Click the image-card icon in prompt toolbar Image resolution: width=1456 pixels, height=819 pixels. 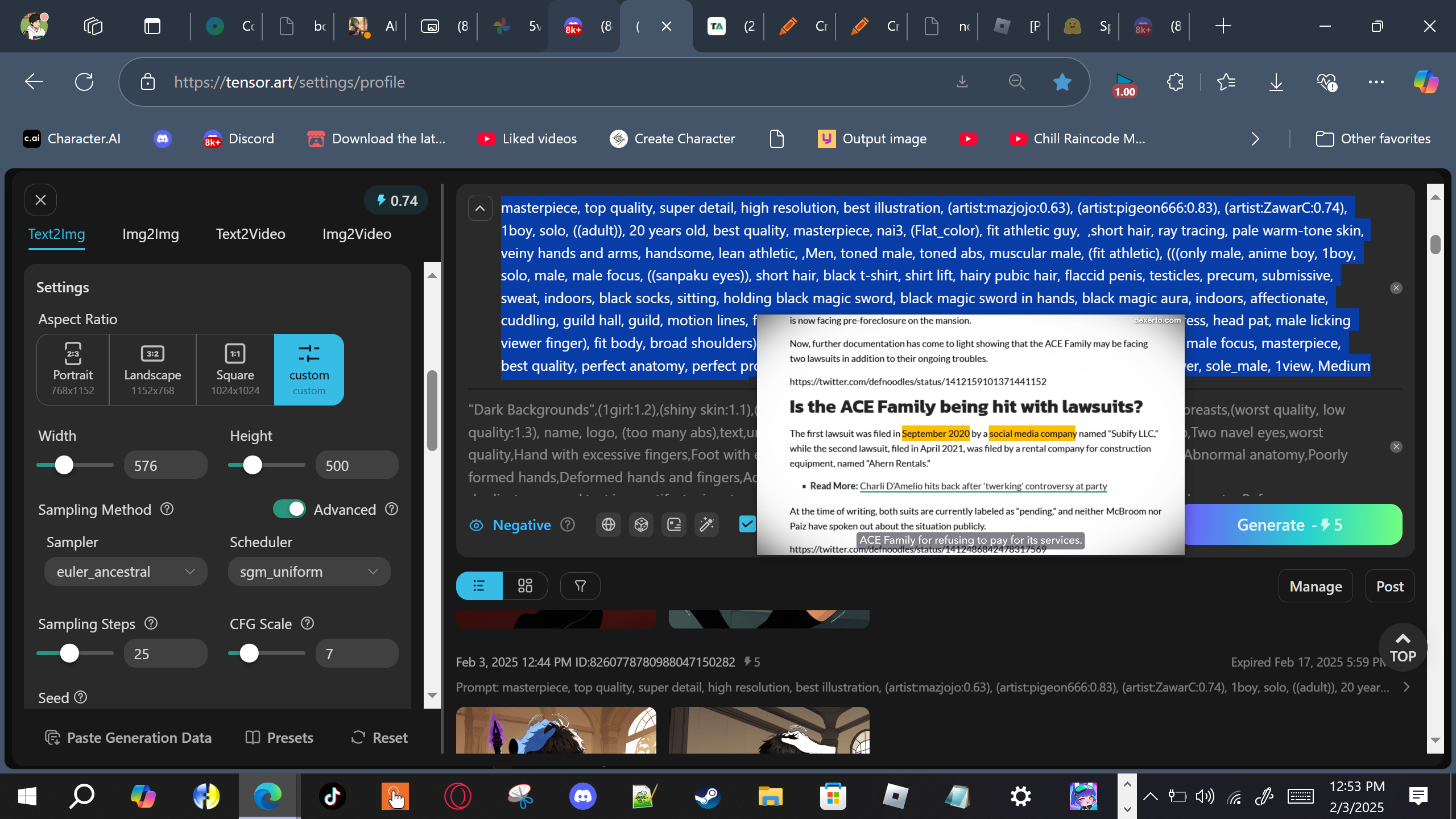point(674,524)
